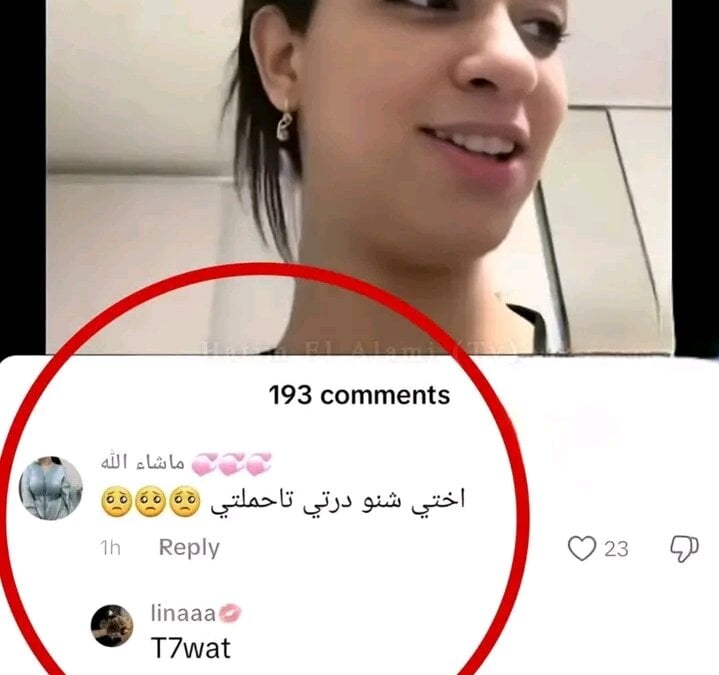Open linaaa's round avatar
Image resolution: width=719 pixels, height=675 pixels.
coord(112,625)
